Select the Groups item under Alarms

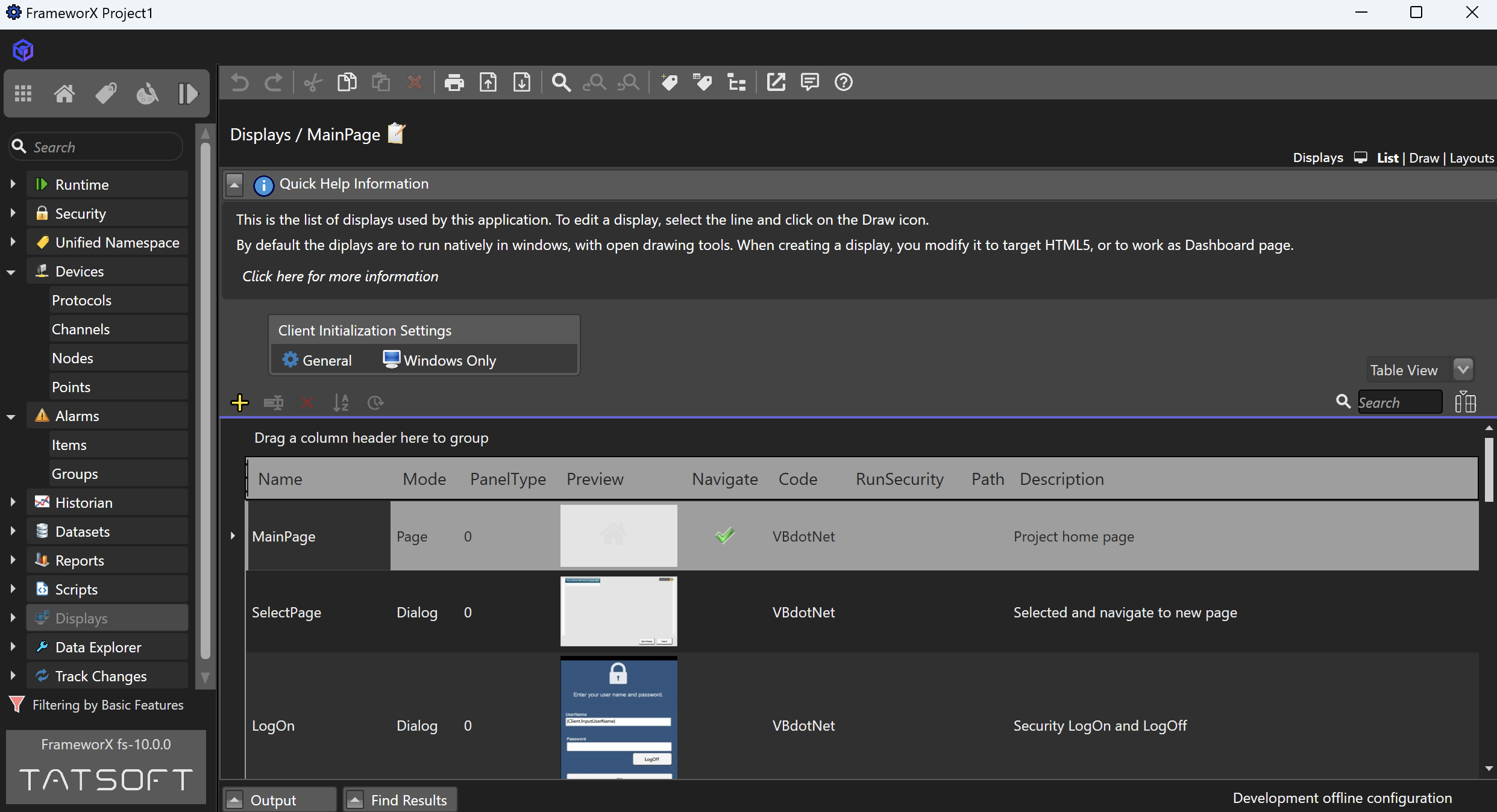pyautogui.click(x=119, y=473)
